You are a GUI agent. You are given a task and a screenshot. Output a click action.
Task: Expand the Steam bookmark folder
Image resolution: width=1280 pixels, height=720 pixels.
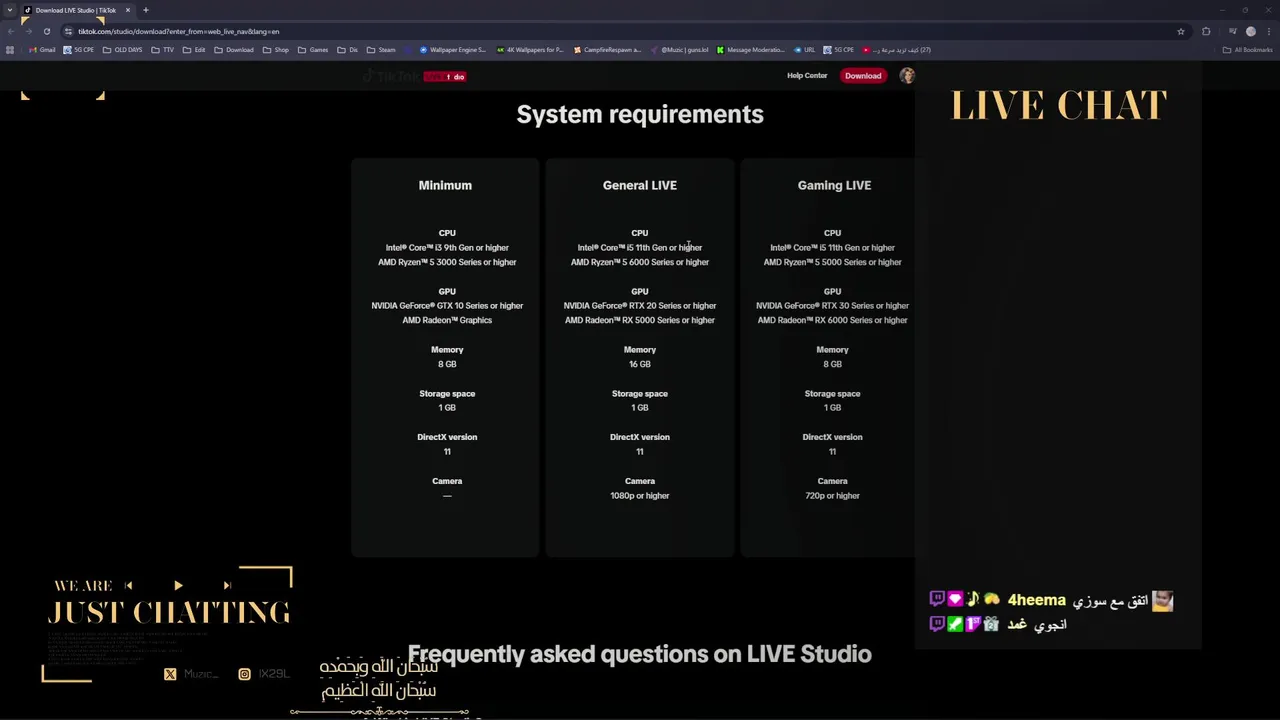pyautogui.click(x=380, y=50)
